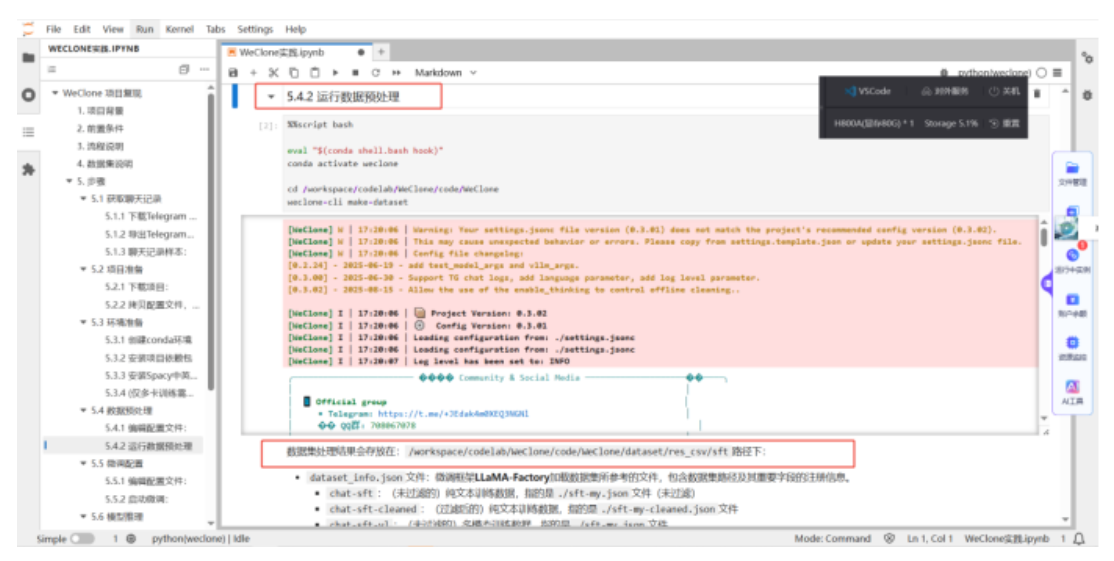1114x561 pixels.
Task: Collapse the 5.2 项目准备 tree node
Action: click(84, 269)
